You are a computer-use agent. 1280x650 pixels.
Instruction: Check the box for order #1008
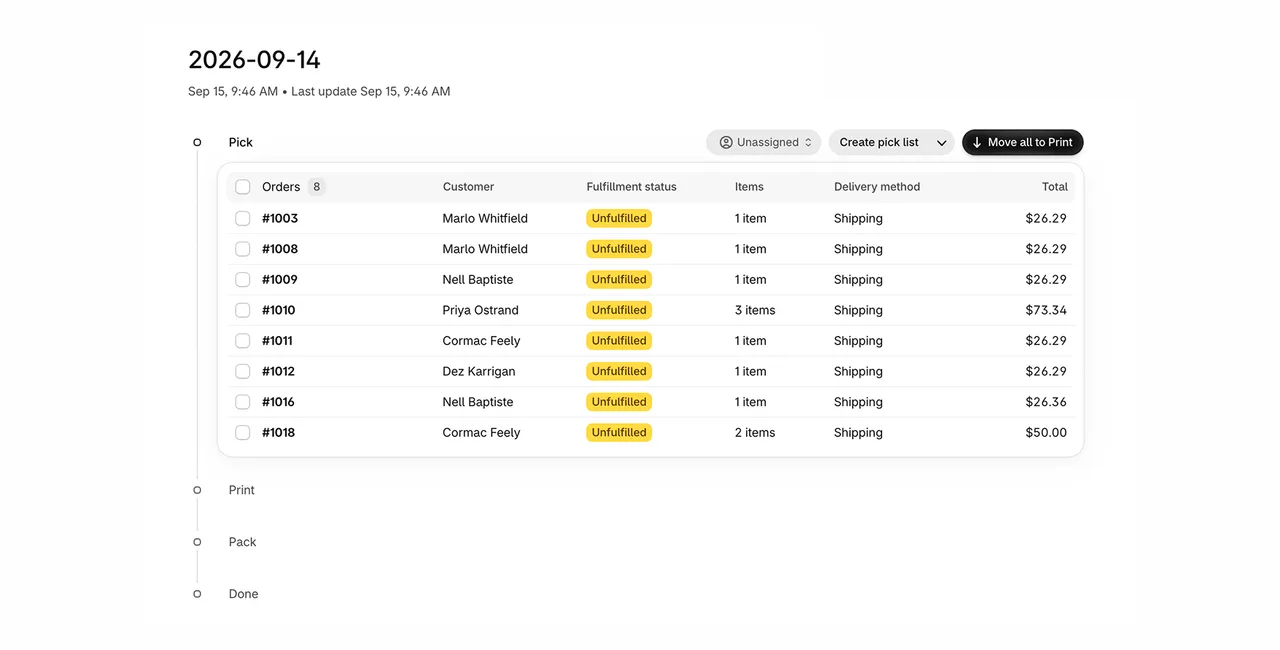click(x=243, y=249)
